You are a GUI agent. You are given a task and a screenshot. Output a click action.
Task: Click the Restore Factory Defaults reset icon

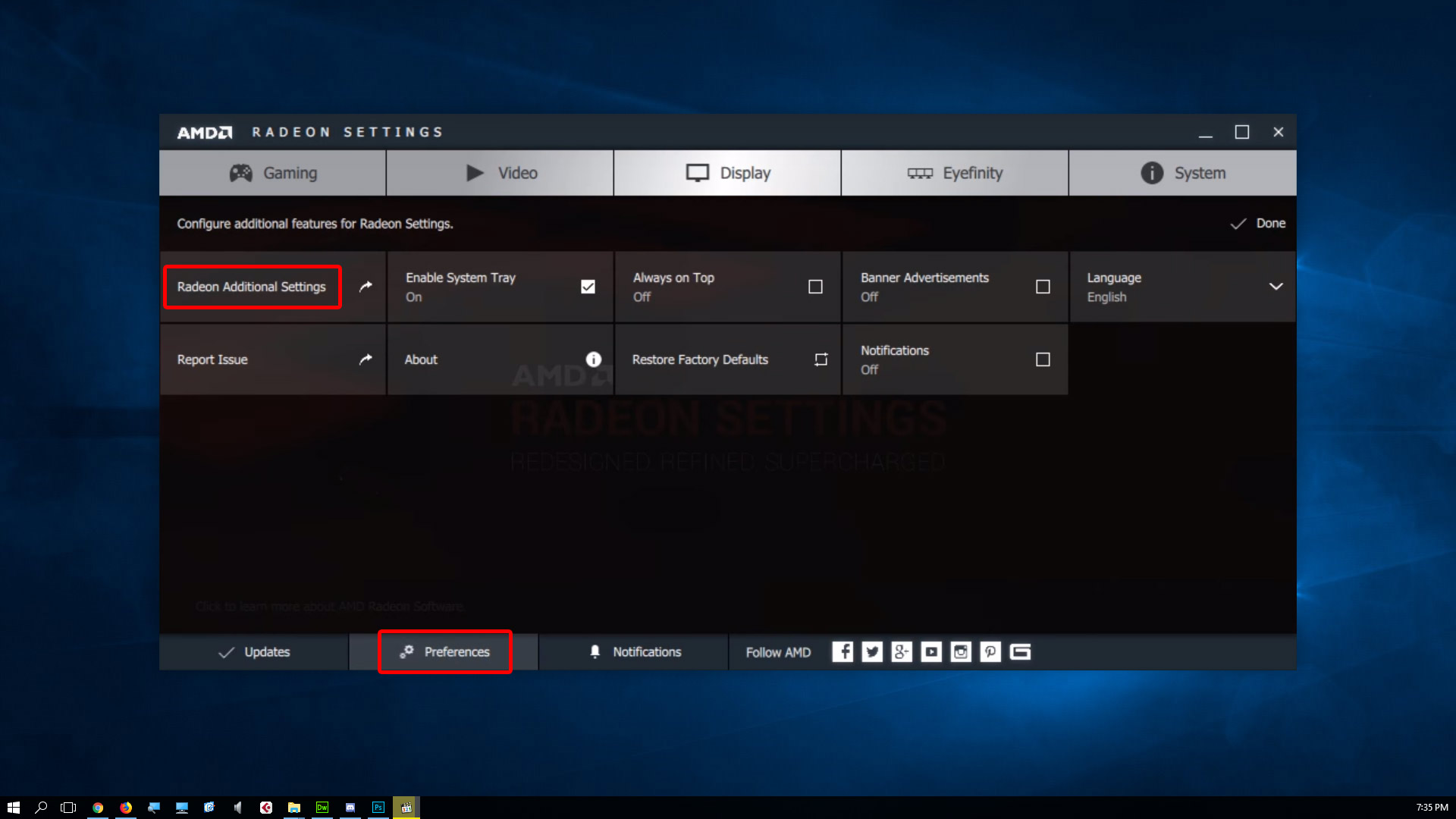(x=821, y=359)
